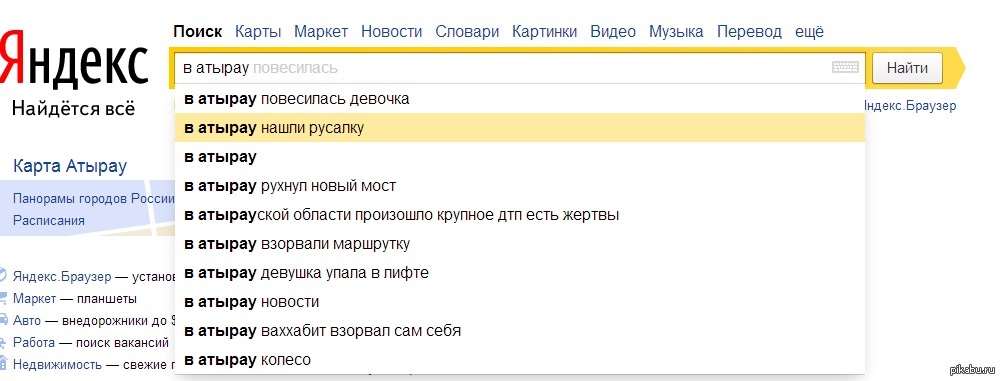The image size is (1000, 381).
Task: Pick suggestion 'в атырау новости'
Action: pyautogui.click(x=520, y=301)
